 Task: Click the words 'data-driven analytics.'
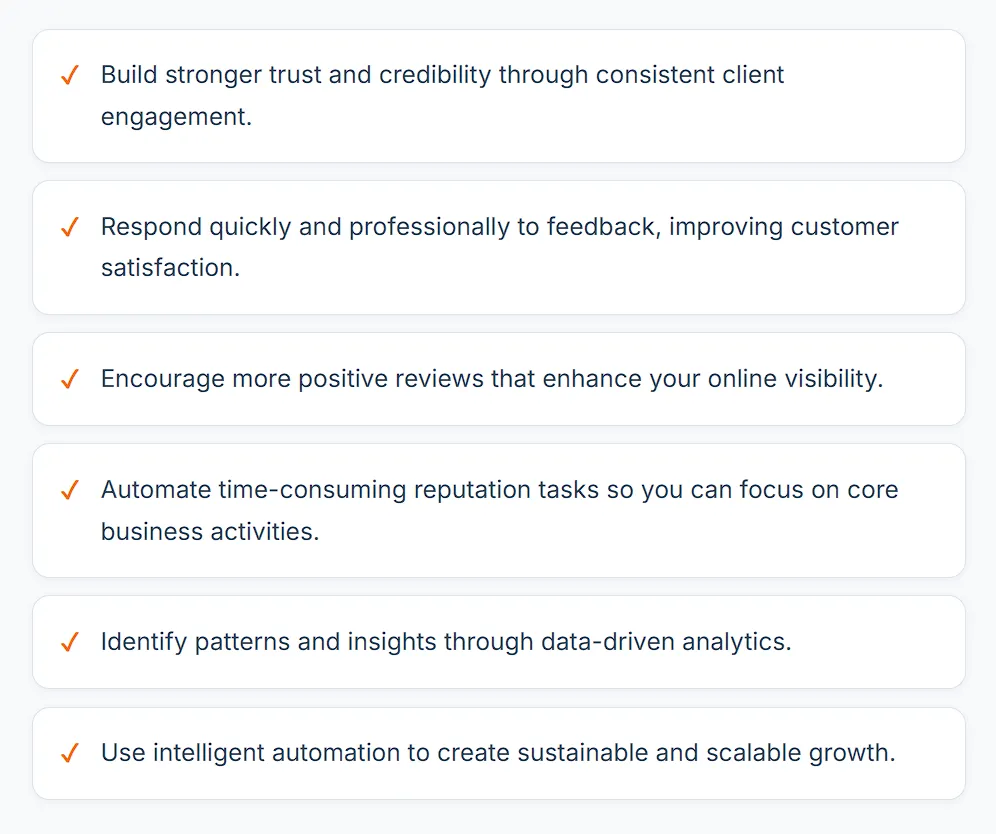(x=667, y=642)
